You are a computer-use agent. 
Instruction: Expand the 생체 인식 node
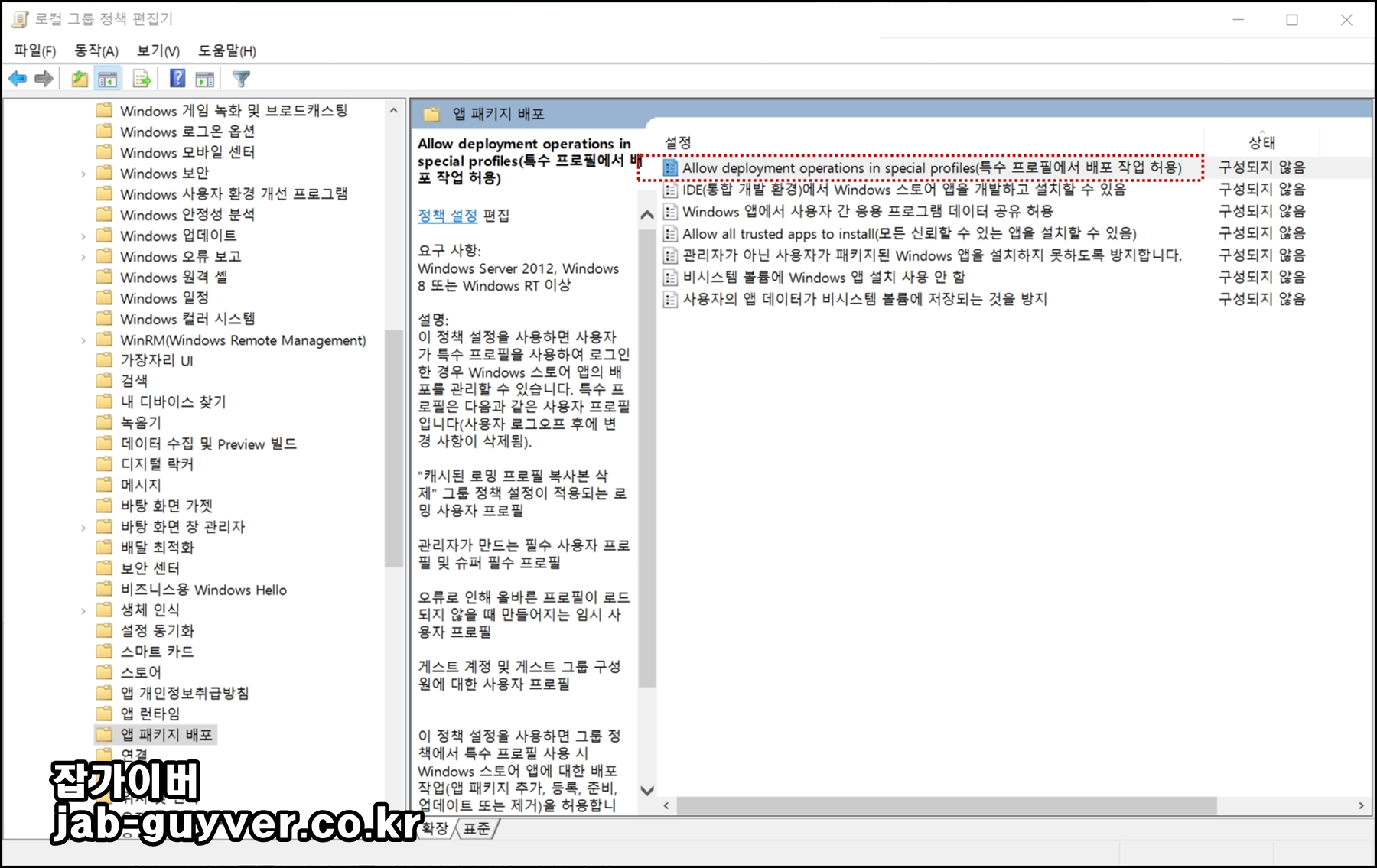coord(83,610)
